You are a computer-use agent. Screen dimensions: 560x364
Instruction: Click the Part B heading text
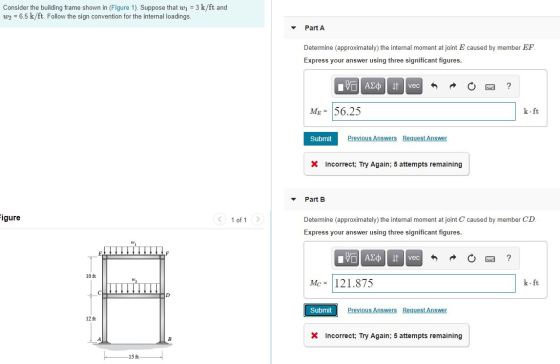315,200
